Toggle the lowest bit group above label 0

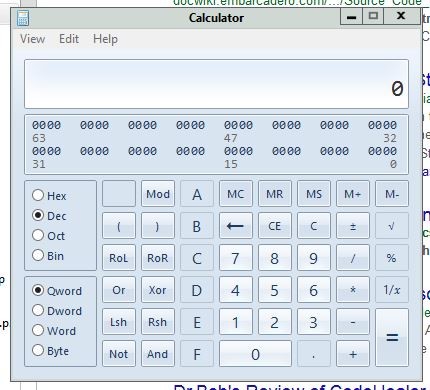pyautogui.click(x=382, y=151)
